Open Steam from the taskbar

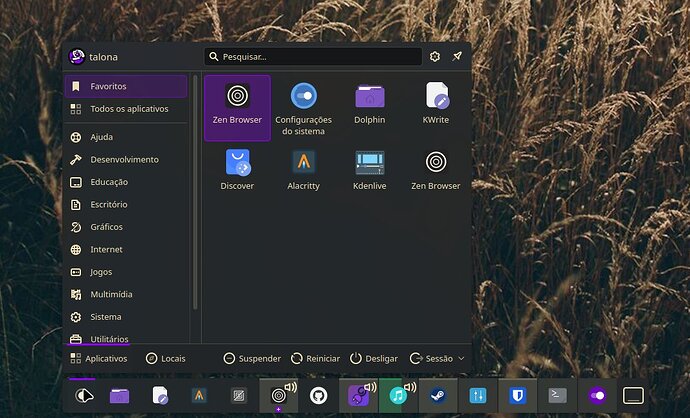pos(437,395)
